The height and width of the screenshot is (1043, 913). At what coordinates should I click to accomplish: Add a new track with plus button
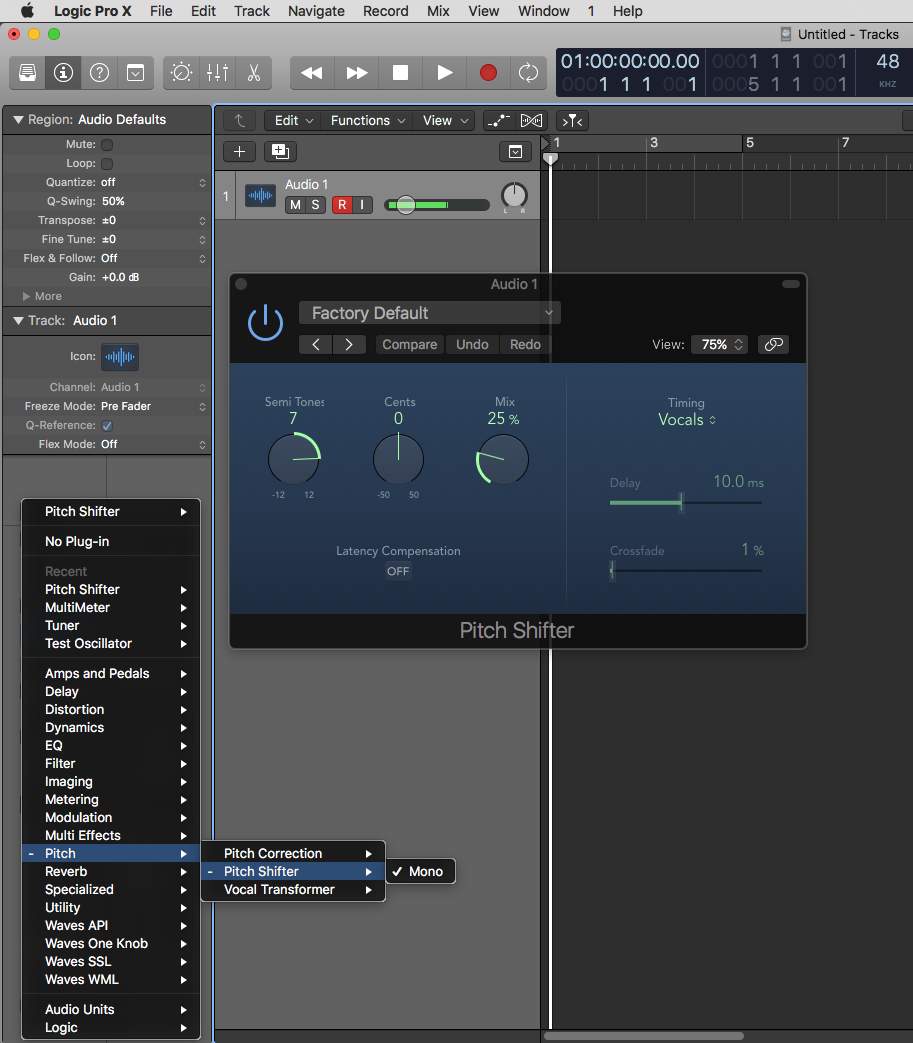point(239,152)
